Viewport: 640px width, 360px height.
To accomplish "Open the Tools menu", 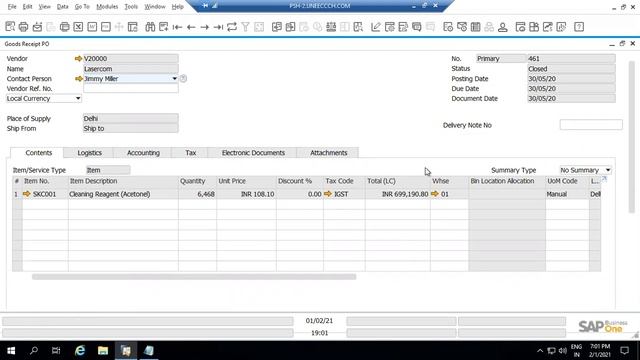I will coord(131,7).
